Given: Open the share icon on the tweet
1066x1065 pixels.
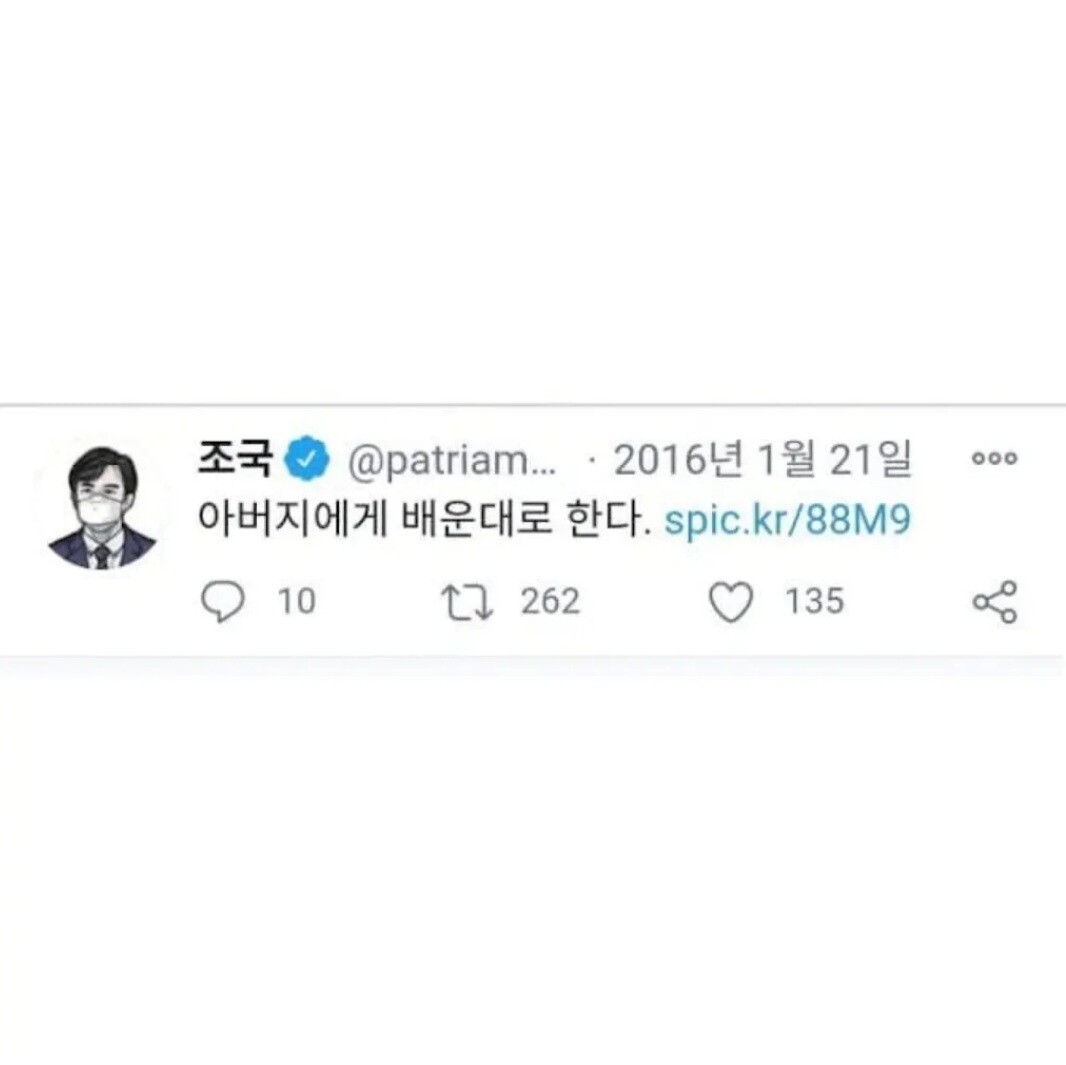Looking at the screenshot, I should pos(995,602).
